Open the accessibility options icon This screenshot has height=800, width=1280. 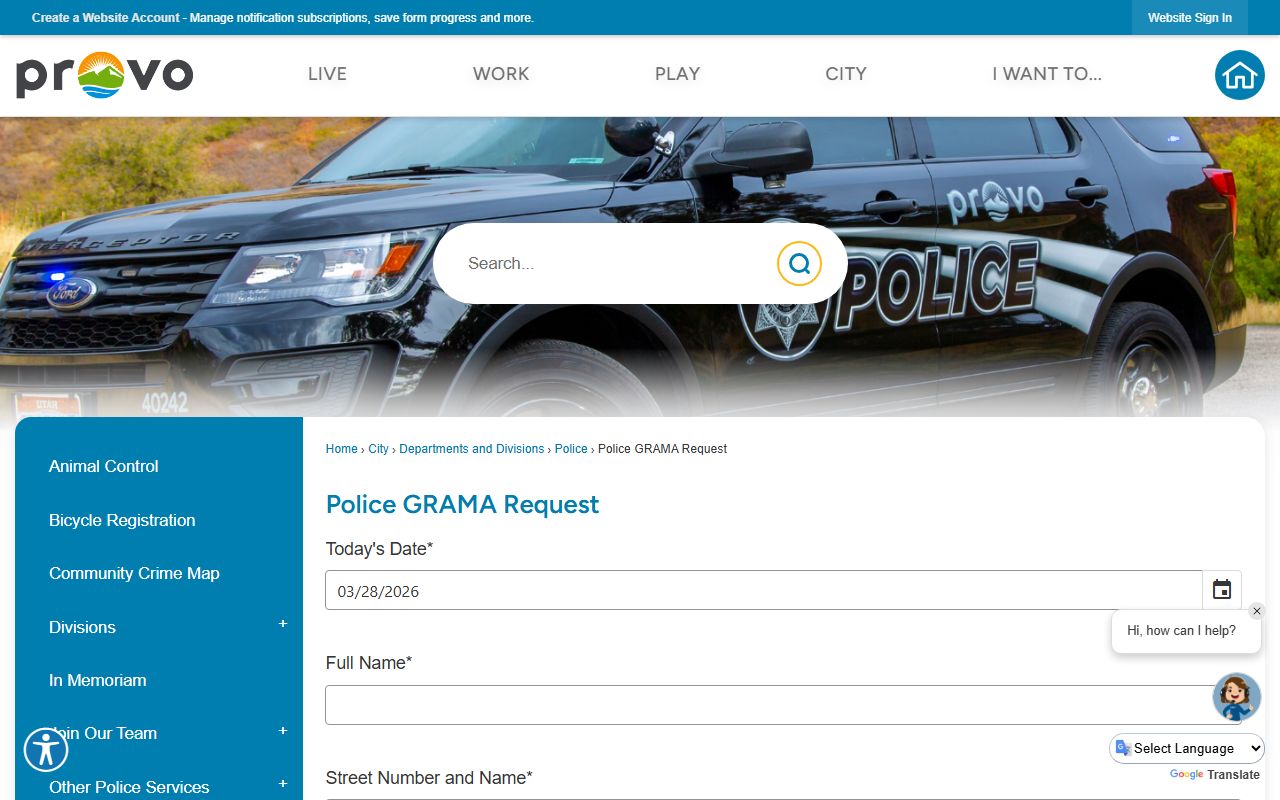pos(46,749)
